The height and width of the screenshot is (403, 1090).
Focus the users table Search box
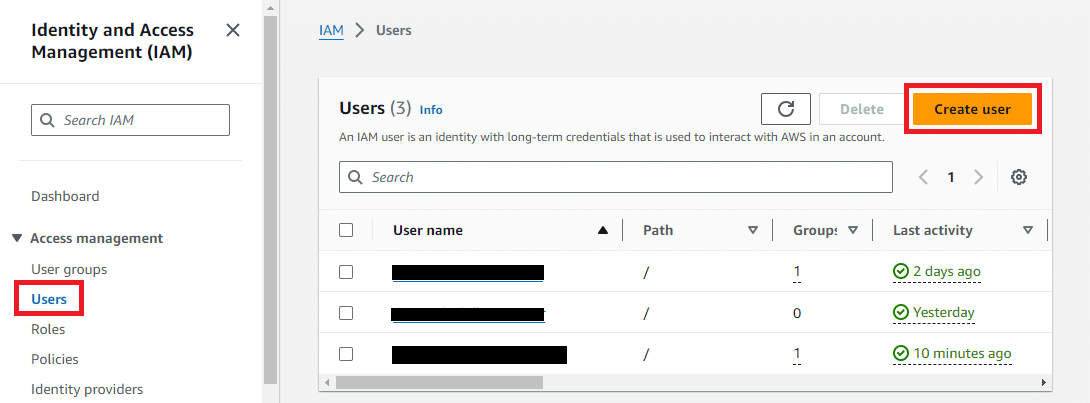click(615, 177)
